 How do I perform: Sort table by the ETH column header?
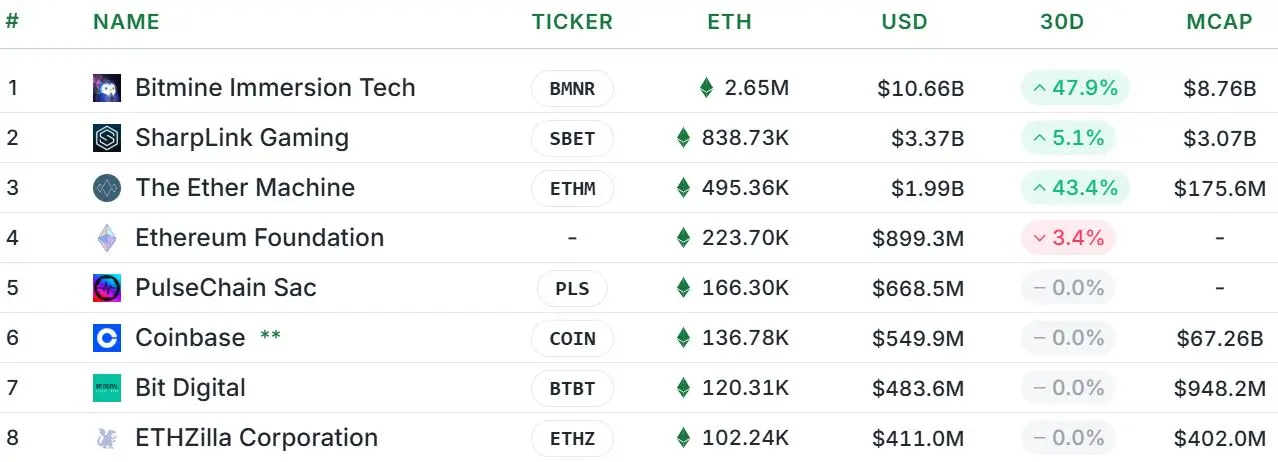click(x=729, y=22)
